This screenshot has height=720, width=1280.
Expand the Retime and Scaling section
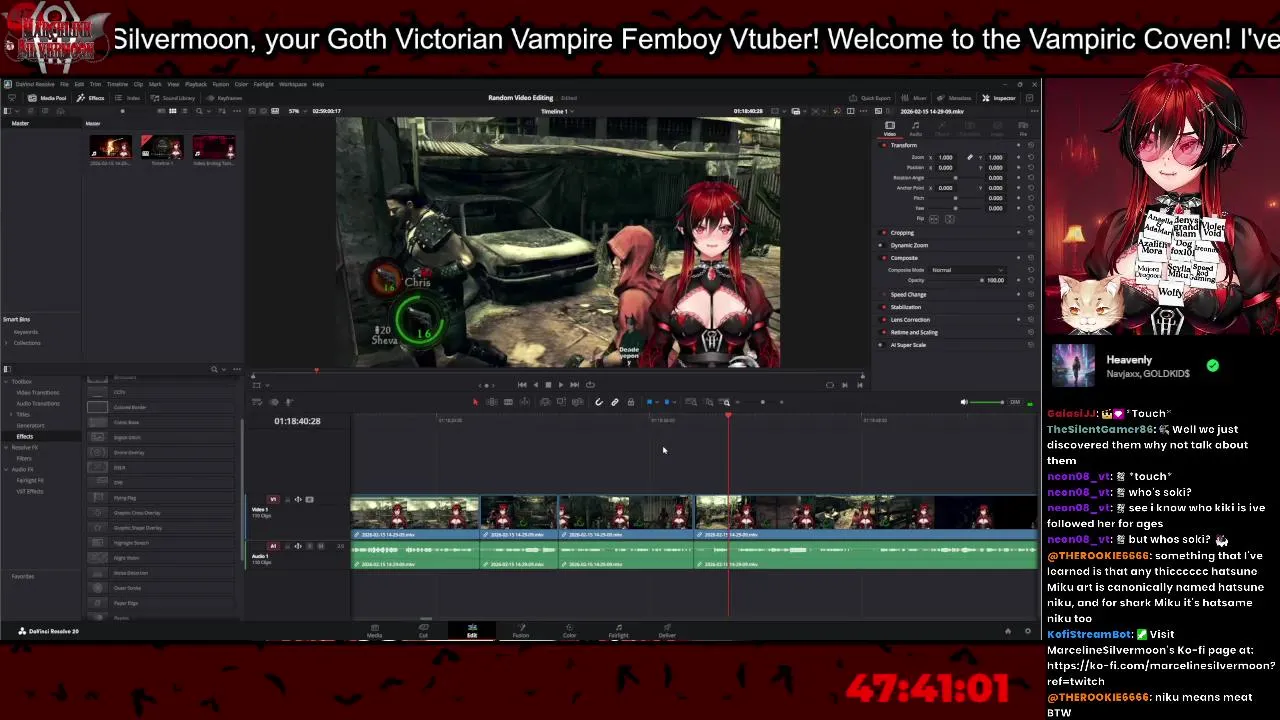[914, 332]
